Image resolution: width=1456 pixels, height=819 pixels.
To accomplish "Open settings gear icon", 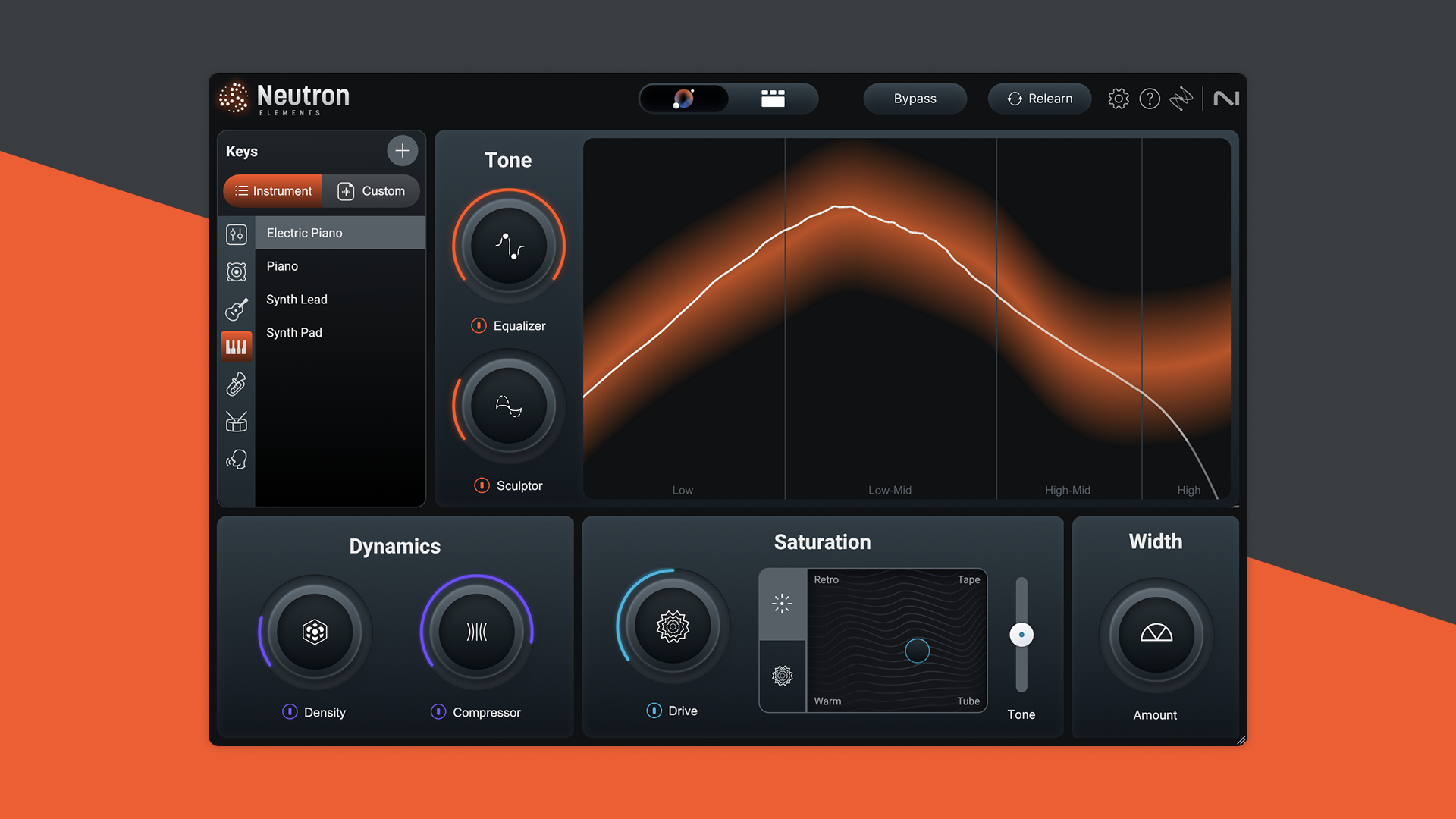I will [x=1118, y=99].
